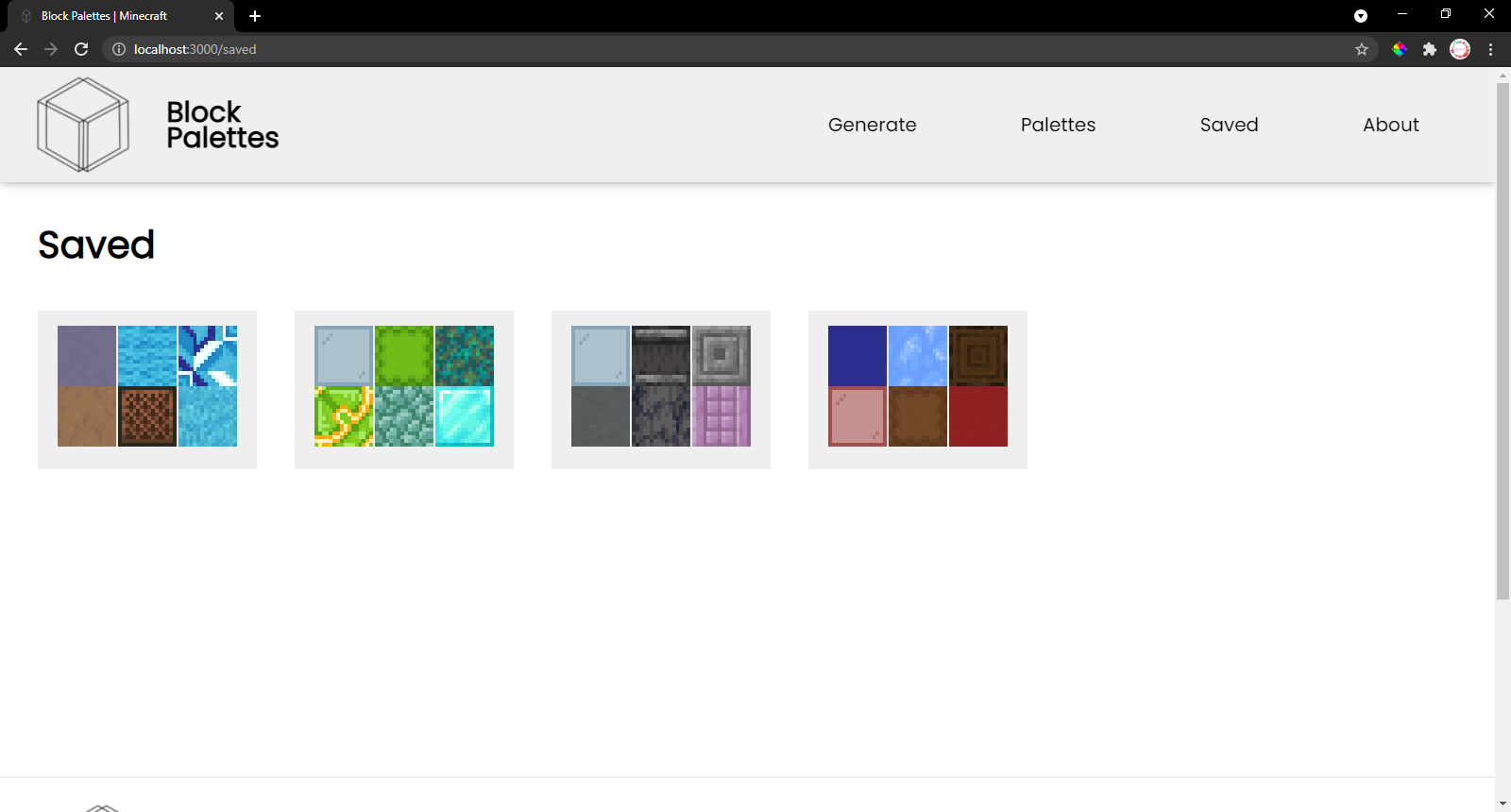Viewport: 1511px width, 812px height.
Task: Go to the Palettes page
Action: pos(1058,125)
